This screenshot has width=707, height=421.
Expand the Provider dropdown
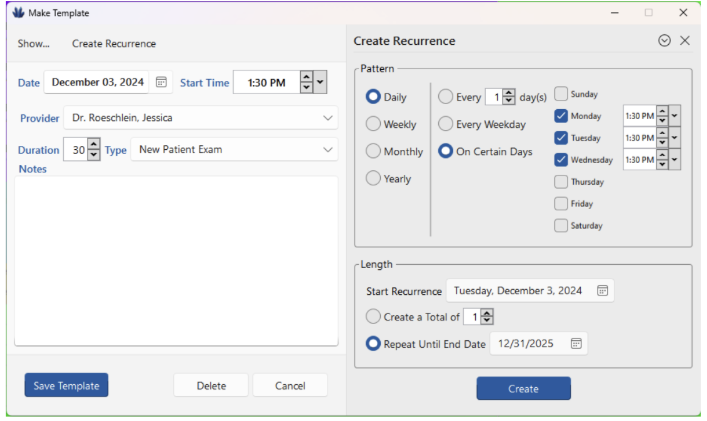click(329, 118)
